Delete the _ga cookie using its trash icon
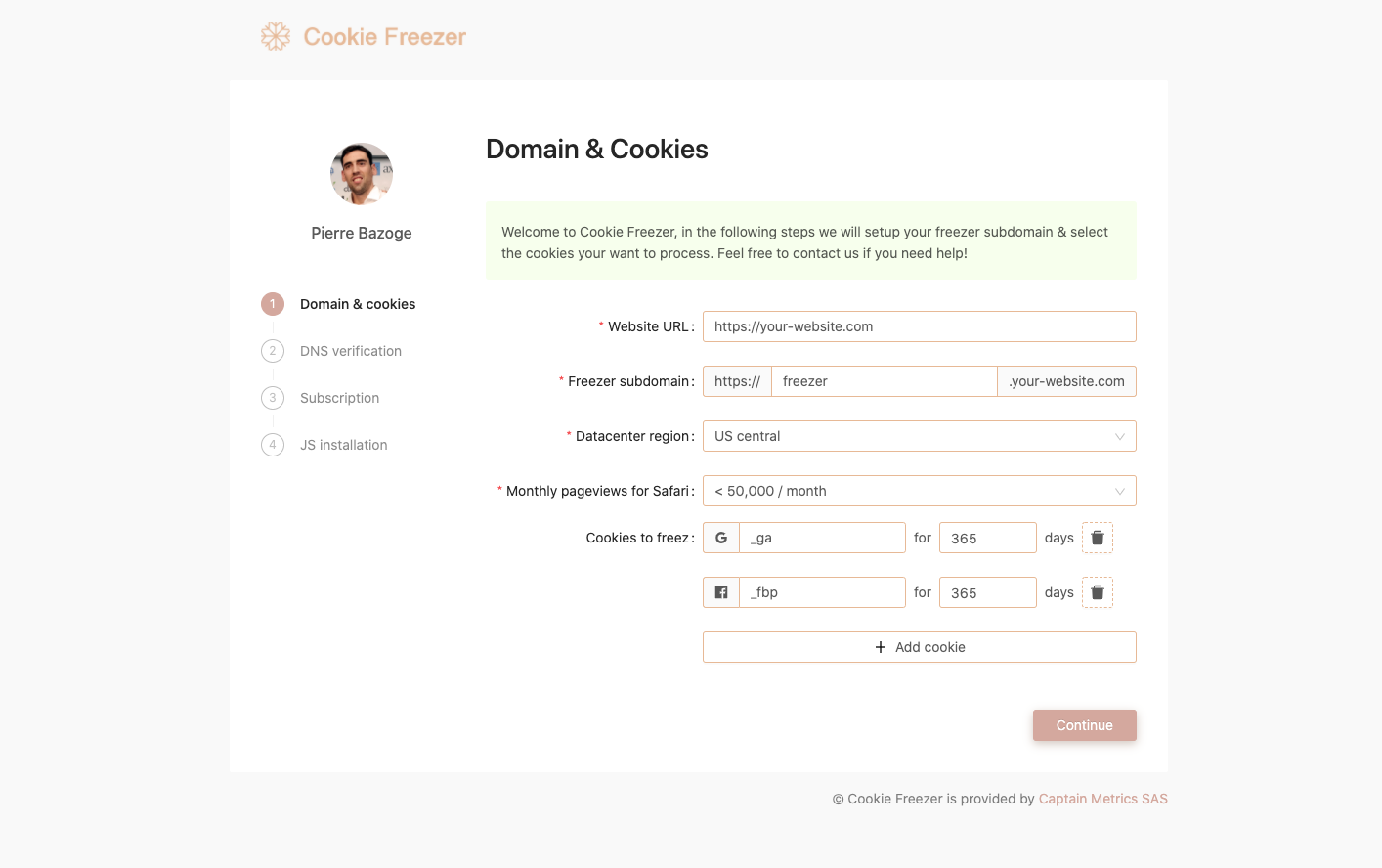 click(1098, 537)
